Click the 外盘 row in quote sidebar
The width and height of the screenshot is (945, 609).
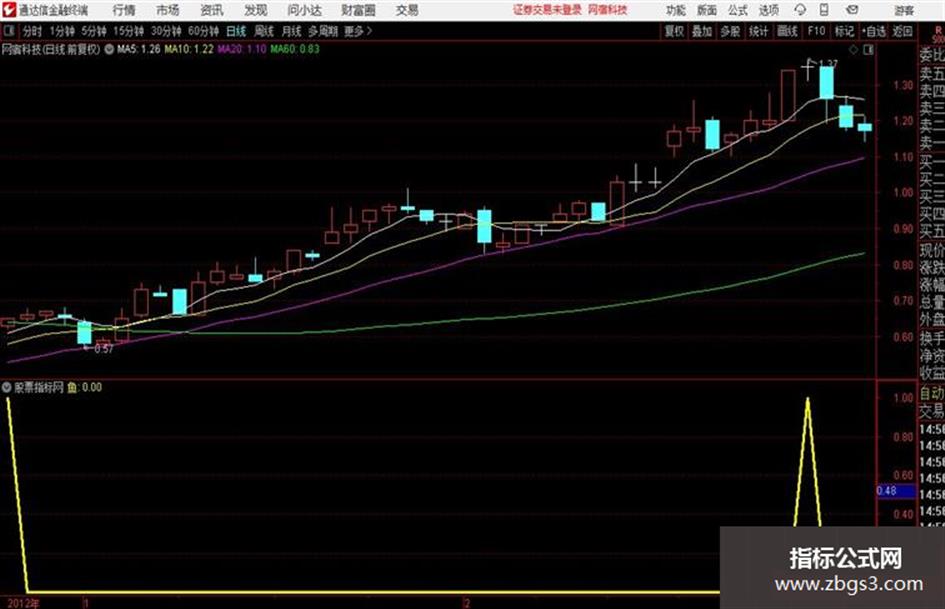pos(932,320)
